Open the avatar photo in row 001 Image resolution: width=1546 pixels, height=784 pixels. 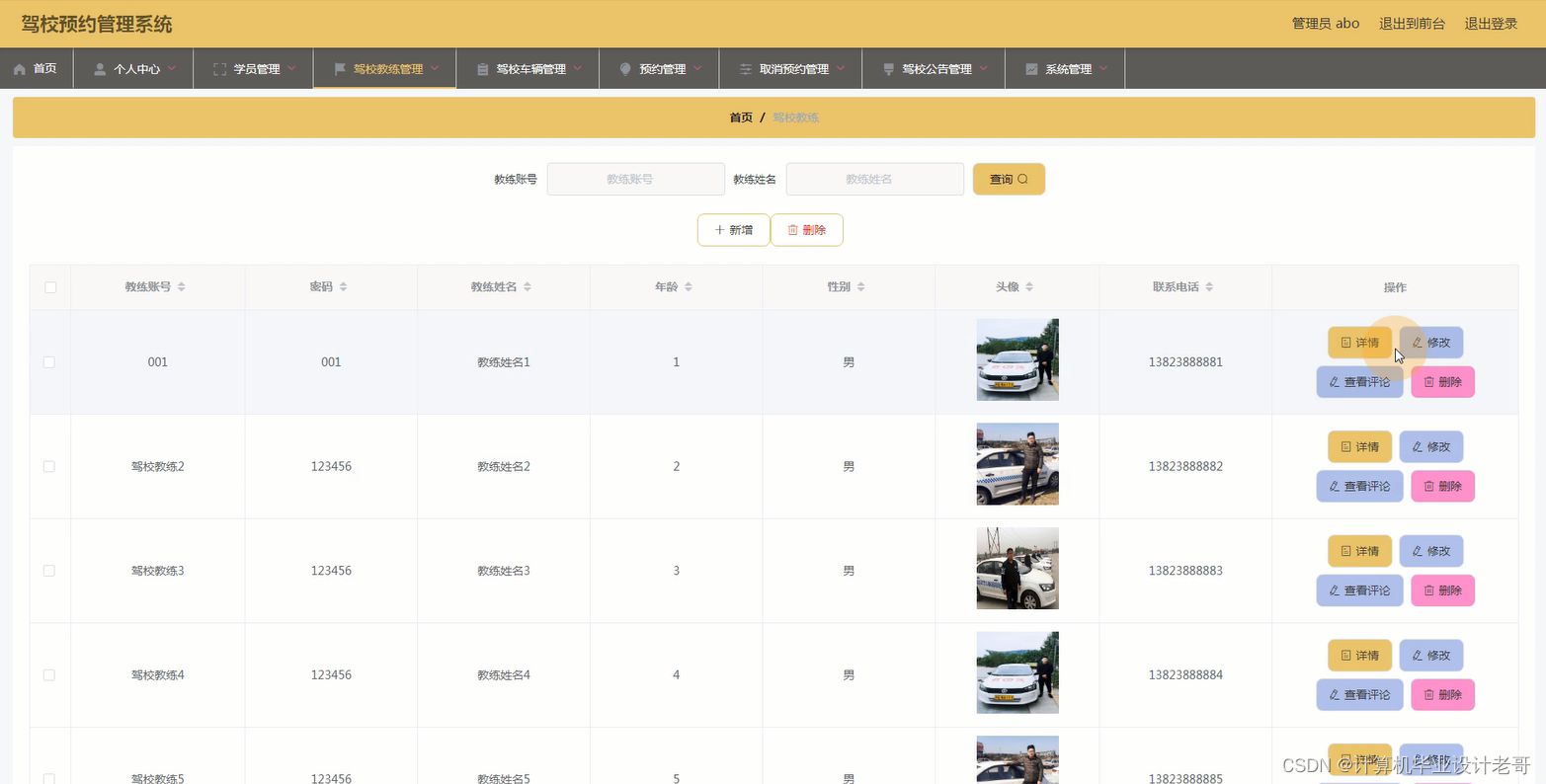tap(1017, 359)
